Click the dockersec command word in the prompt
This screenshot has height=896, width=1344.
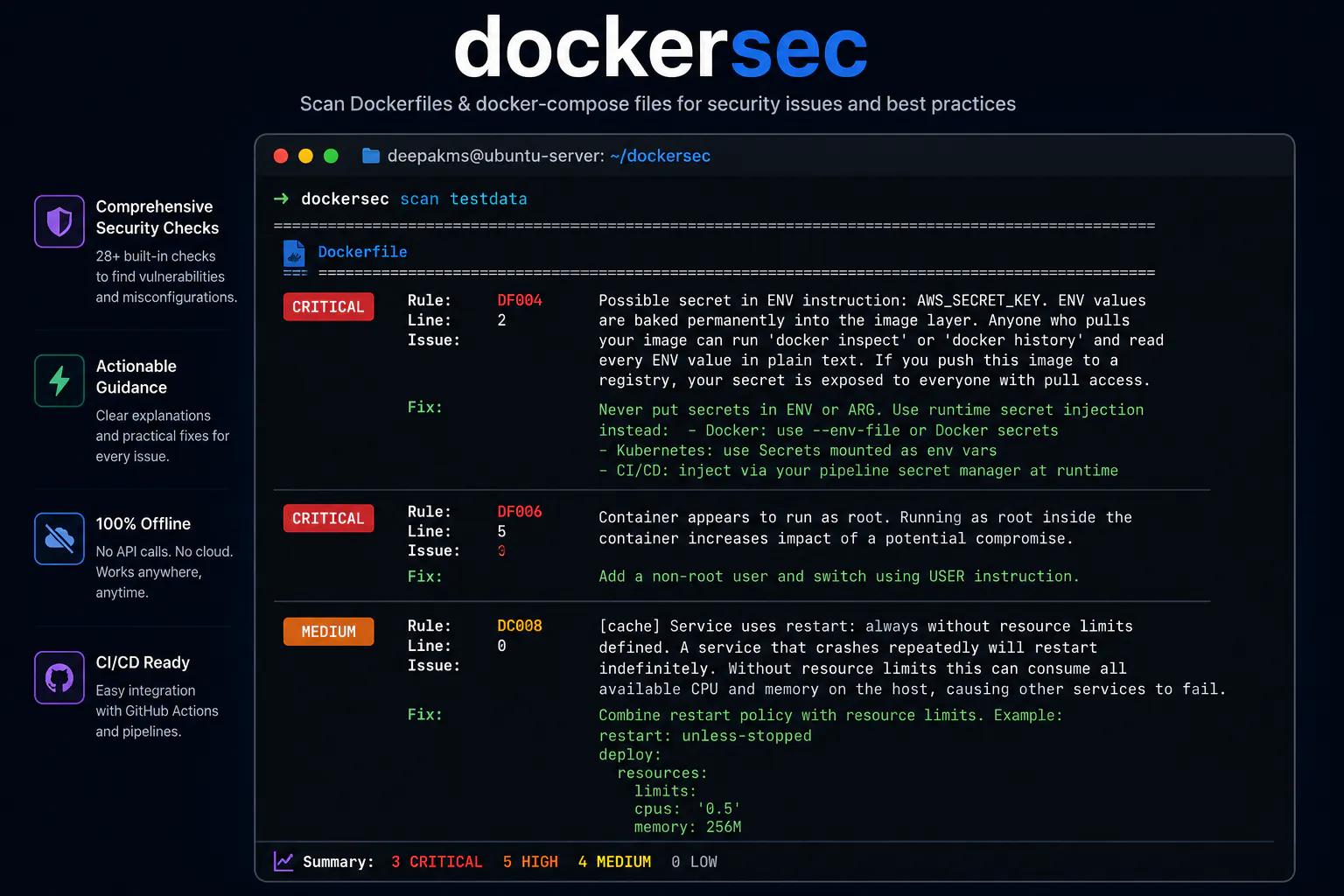(345, 199)
